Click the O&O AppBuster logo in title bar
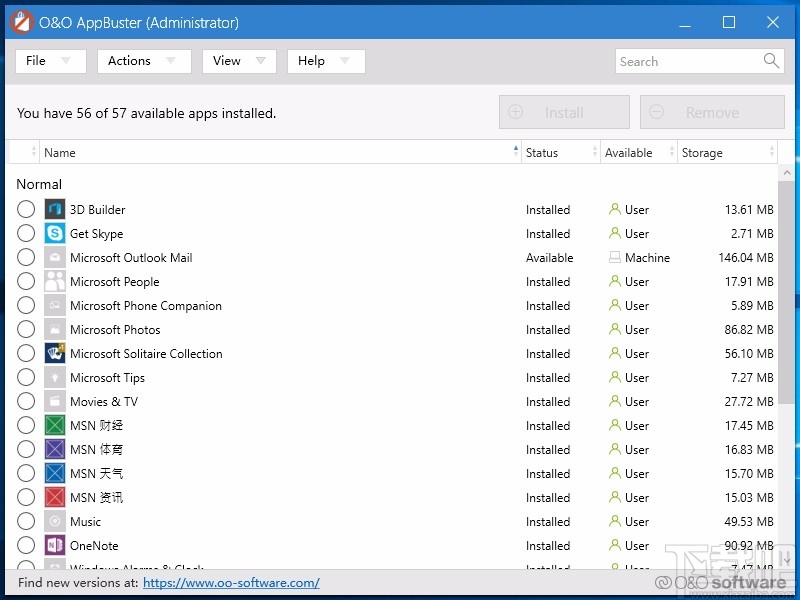Viewport: 800px width, 600px height. click(21, 21)
